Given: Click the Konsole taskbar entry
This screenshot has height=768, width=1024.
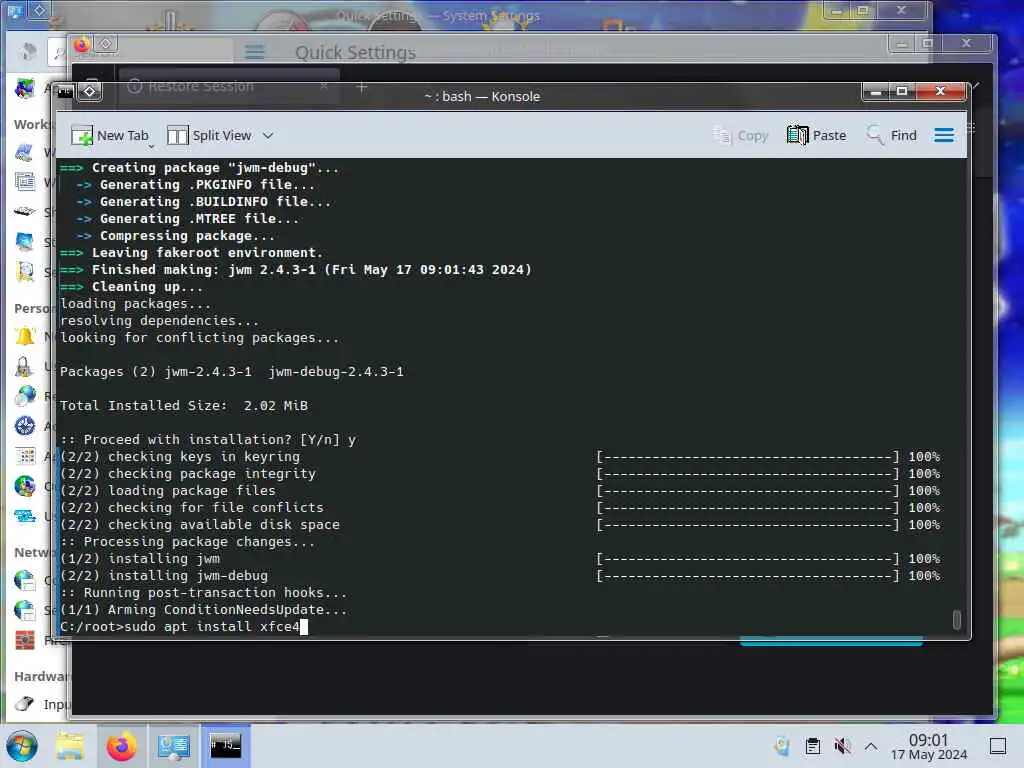Looking at the screenshot, I should point(225,746).
